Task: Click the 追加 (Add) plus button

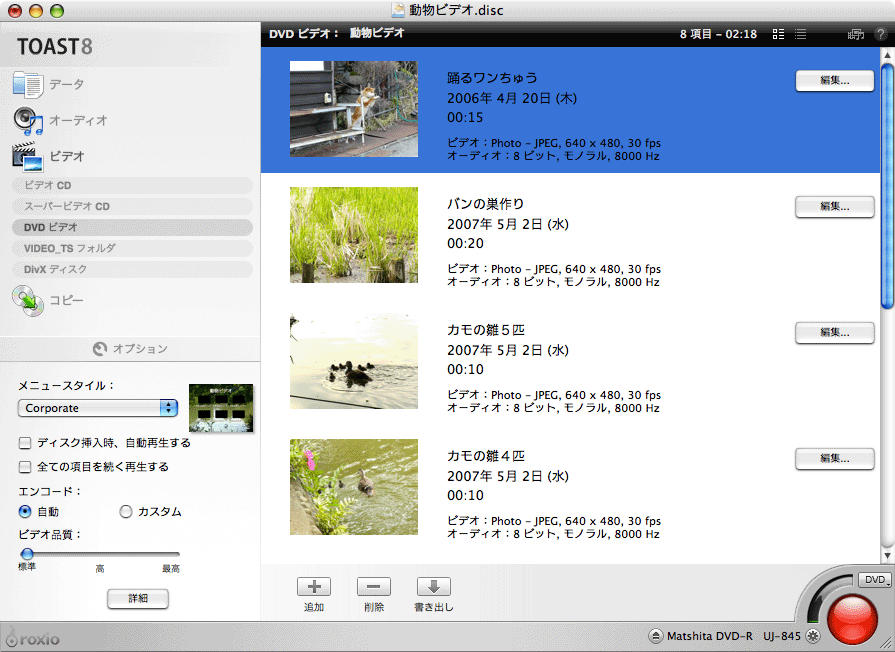Action: (314, 587)
